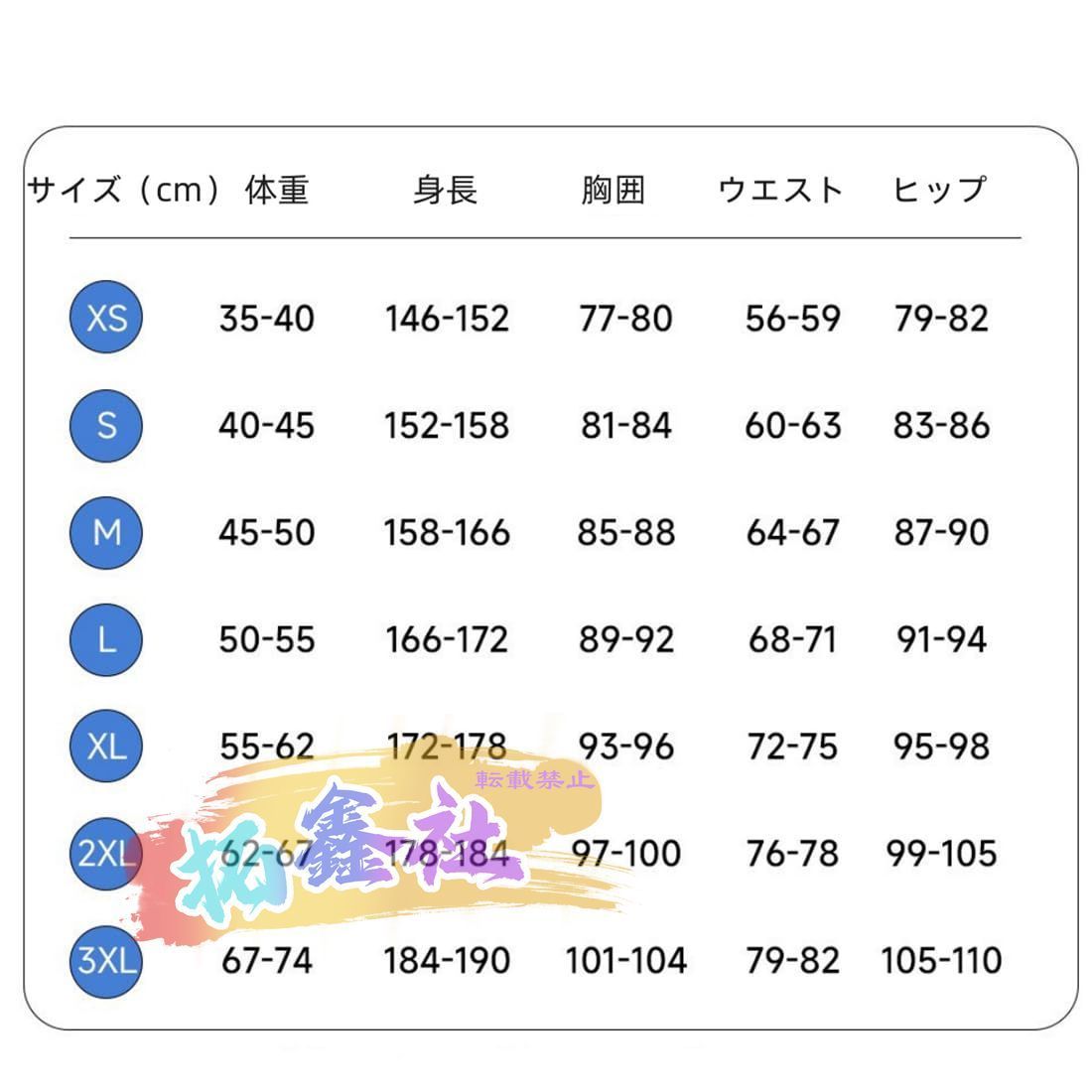This screenshot has width=1092, height=1092.
Task: Click the 105-110 hip value
Action: (941, 960)
